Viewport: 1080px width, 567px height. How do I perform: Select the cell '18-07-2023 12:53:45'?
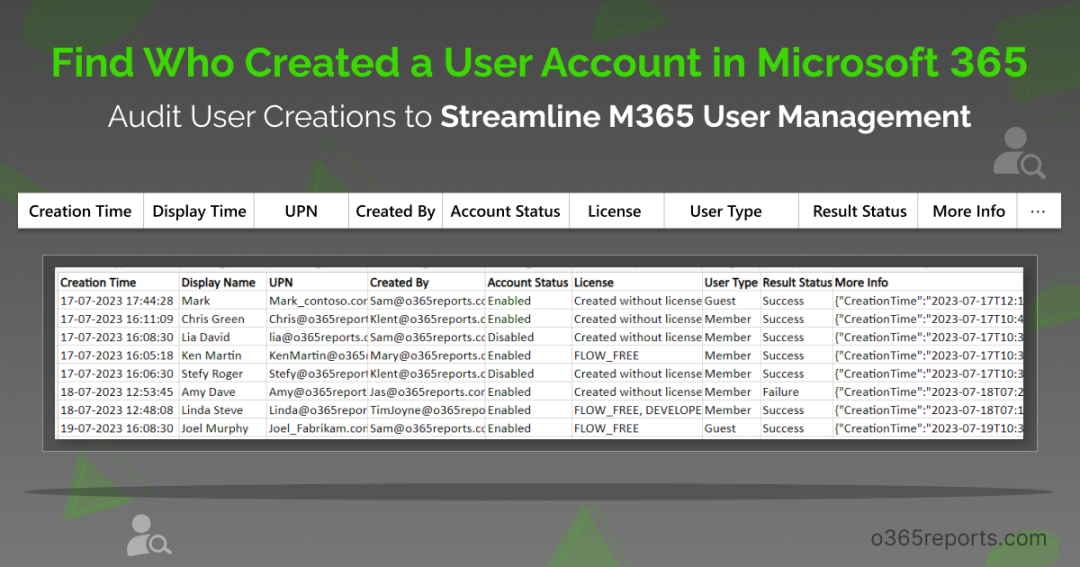coord(117,391)
